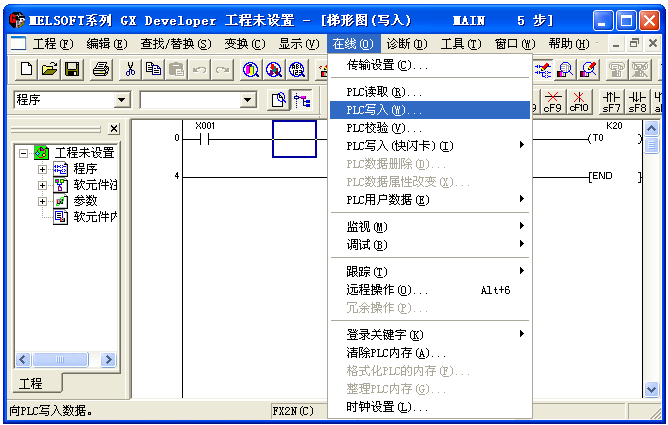Open the 诊断 menu

(405, 43)
